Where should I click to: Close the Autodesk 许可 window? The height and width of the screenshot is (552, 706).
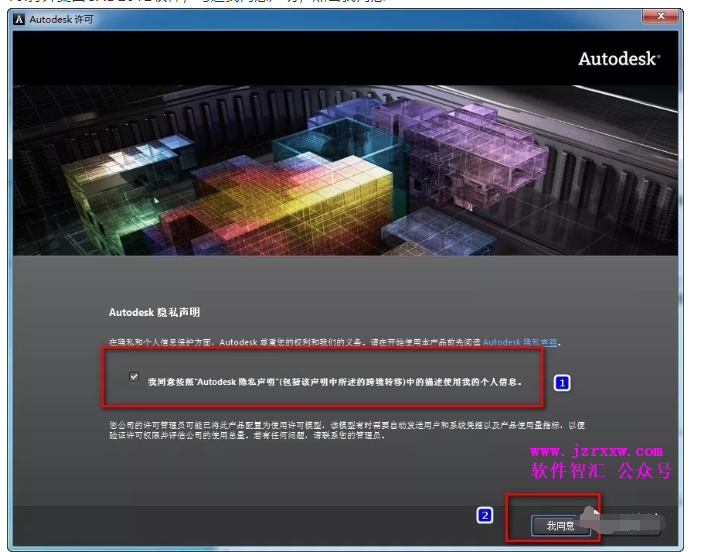tap(661, 16)
